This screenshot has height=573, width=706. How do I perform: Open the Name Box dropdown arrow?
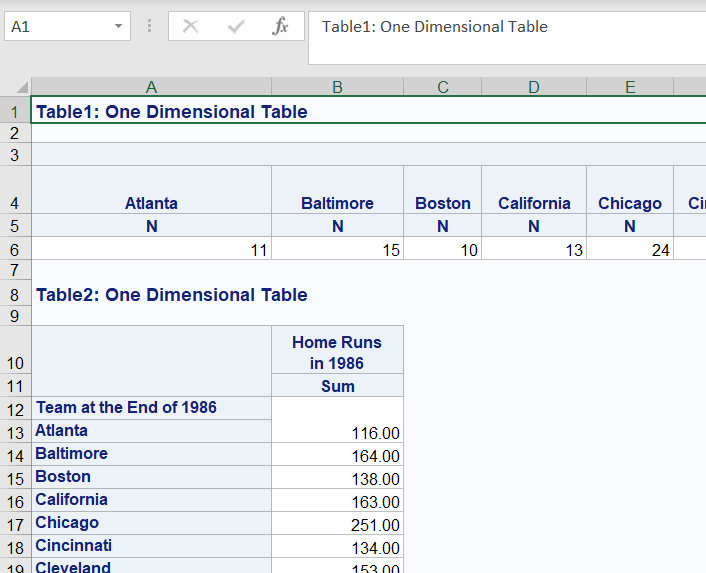click(119, 27)
